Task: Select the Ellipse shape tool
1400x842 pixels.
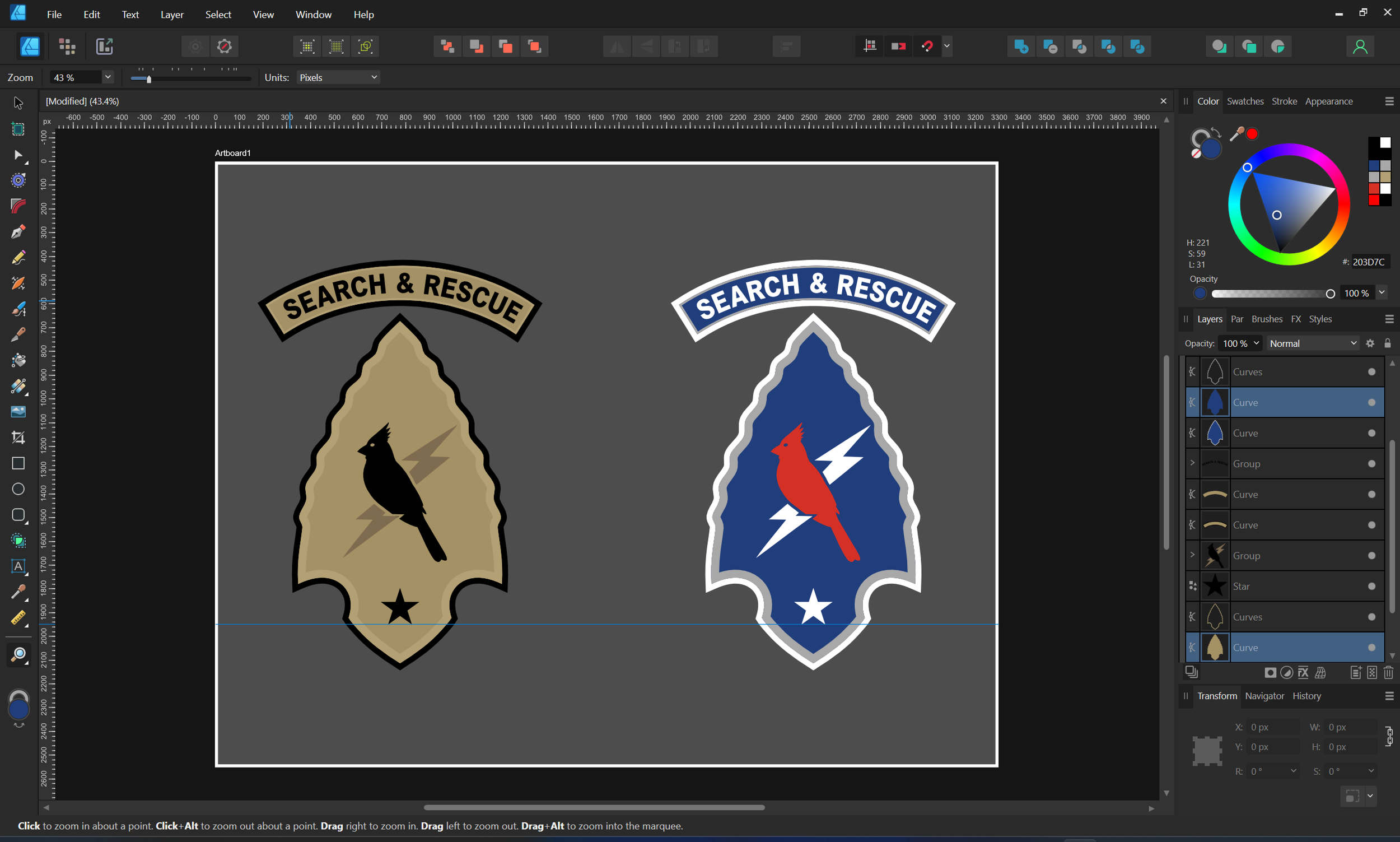Action: 18,489
